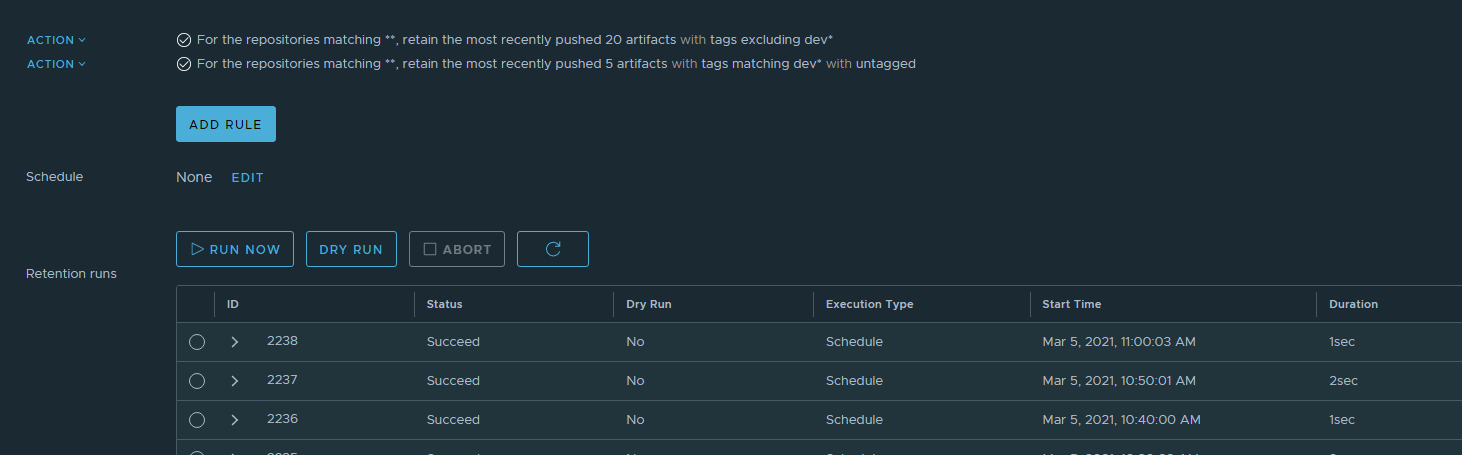1462x455 pixels.
Task: Click the Dry Run value No of run 2236
Action: (635, 420)
